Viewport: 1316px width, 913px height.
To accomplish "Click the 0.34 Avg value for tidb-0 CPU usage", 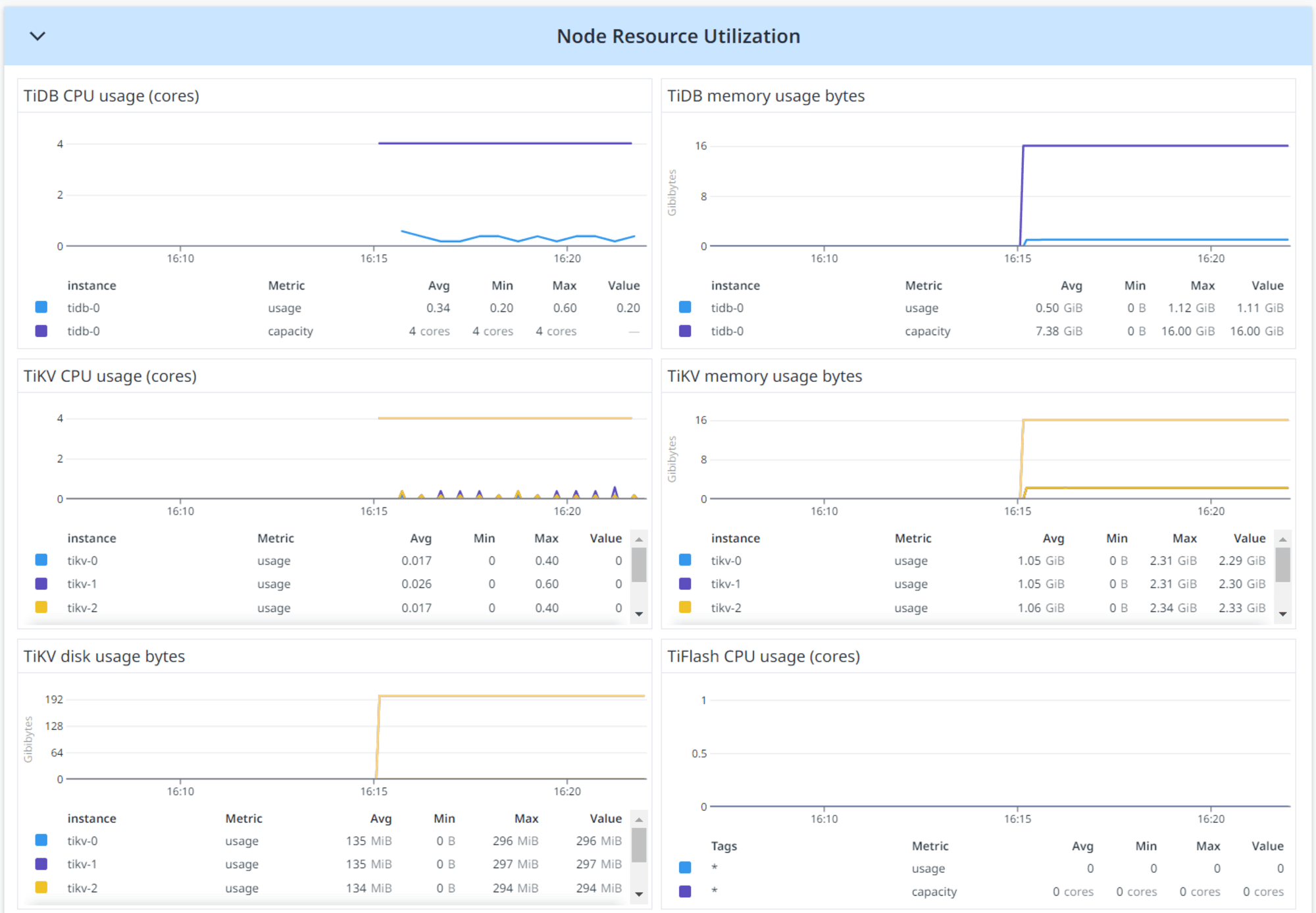I will tap(438, 308).
